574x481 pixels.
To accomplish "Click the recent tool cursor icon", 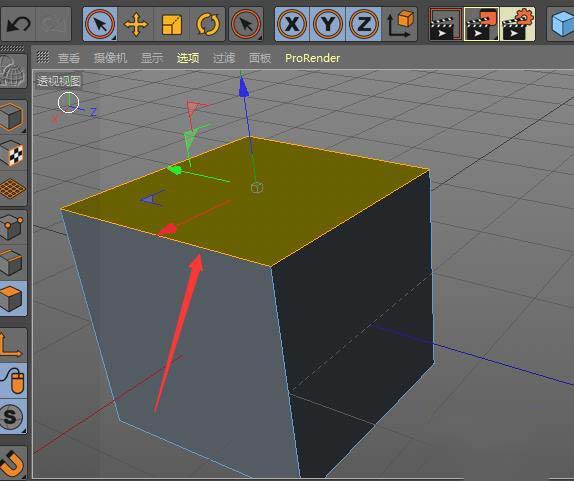I will [x=246, y=24].
